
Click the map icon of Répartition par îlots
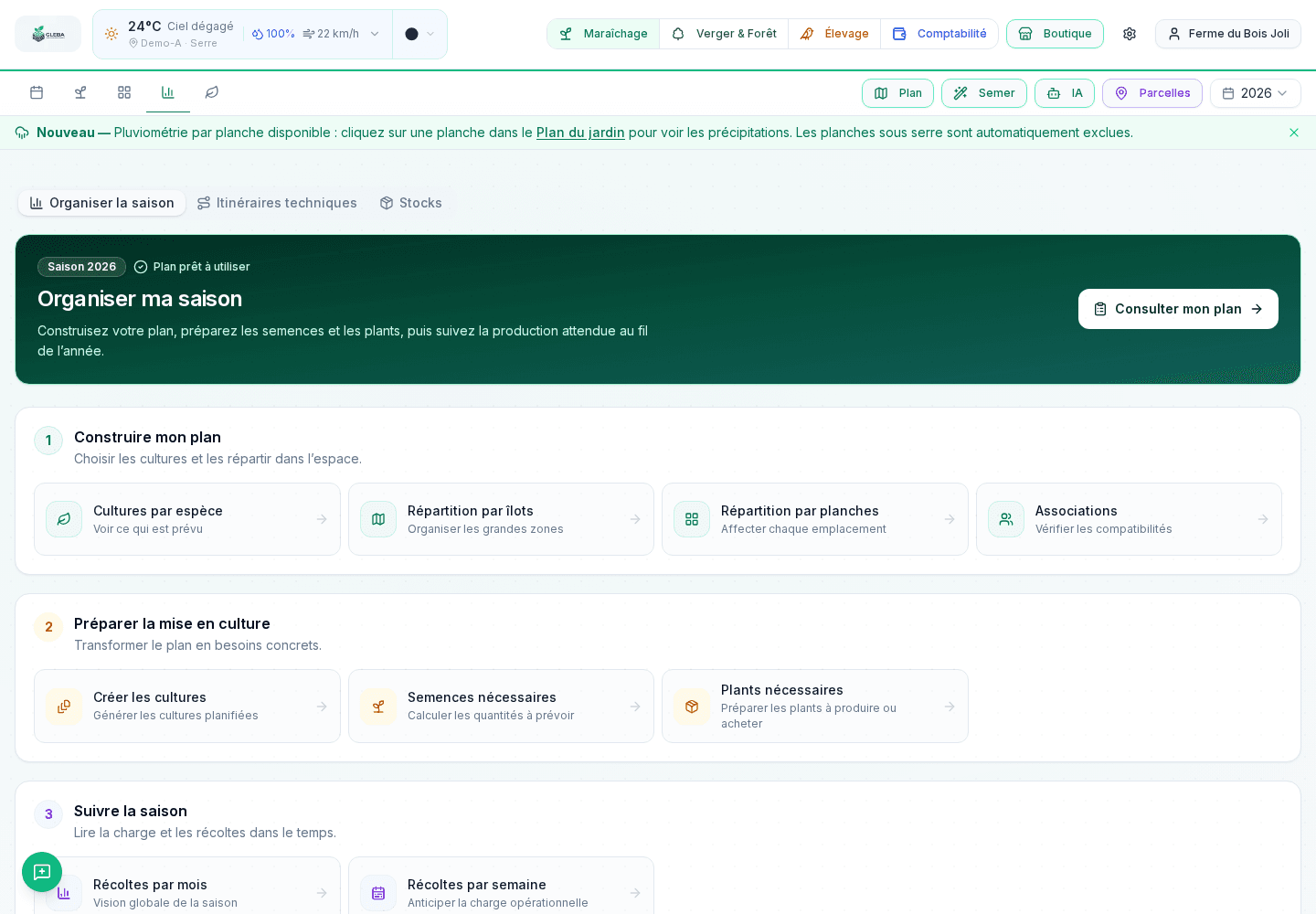(x=378, y=519)
